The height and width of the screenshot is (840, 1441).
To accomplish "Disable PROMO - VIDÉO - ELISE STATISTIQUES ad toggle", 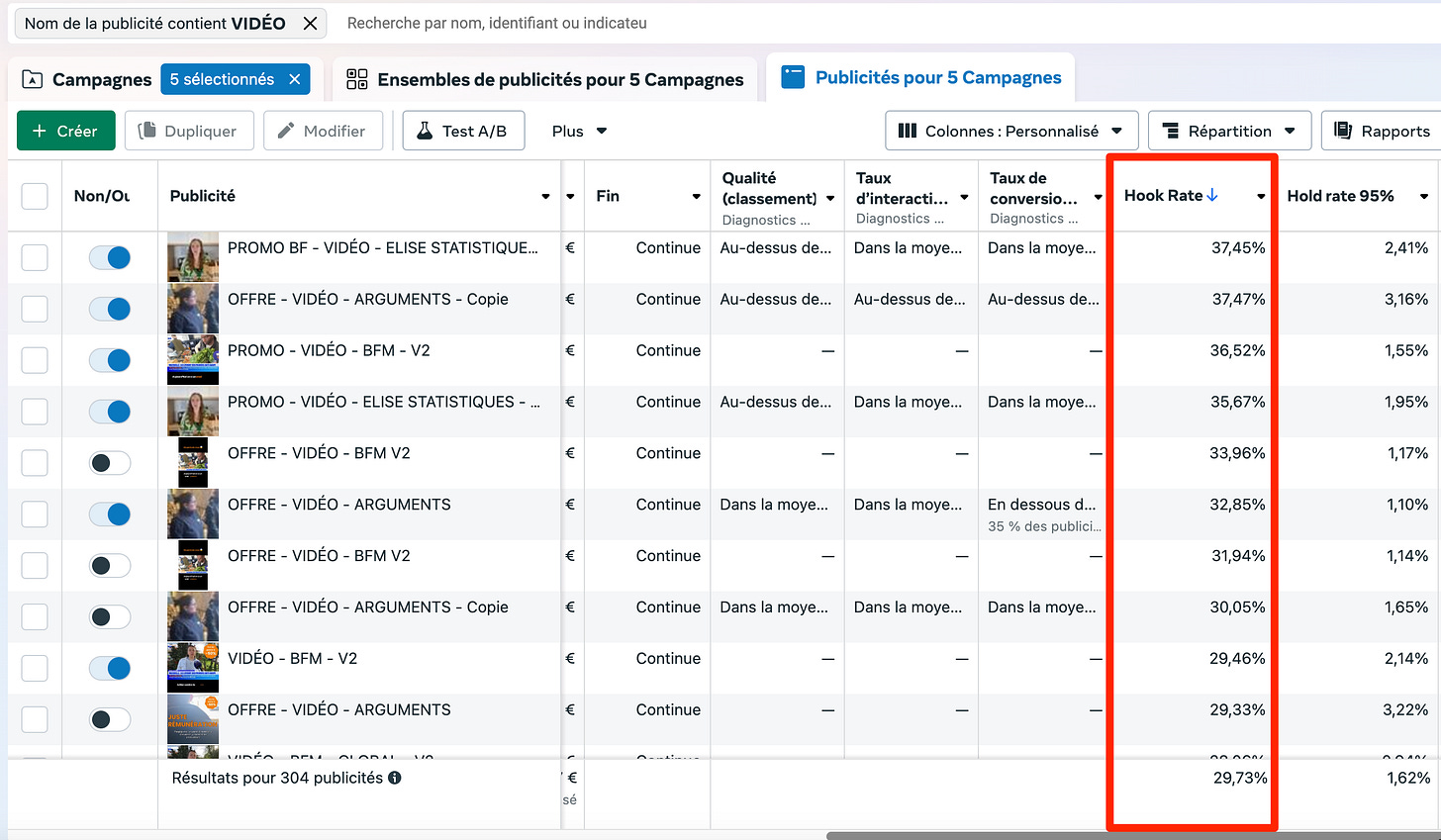I will coord(110,412).
